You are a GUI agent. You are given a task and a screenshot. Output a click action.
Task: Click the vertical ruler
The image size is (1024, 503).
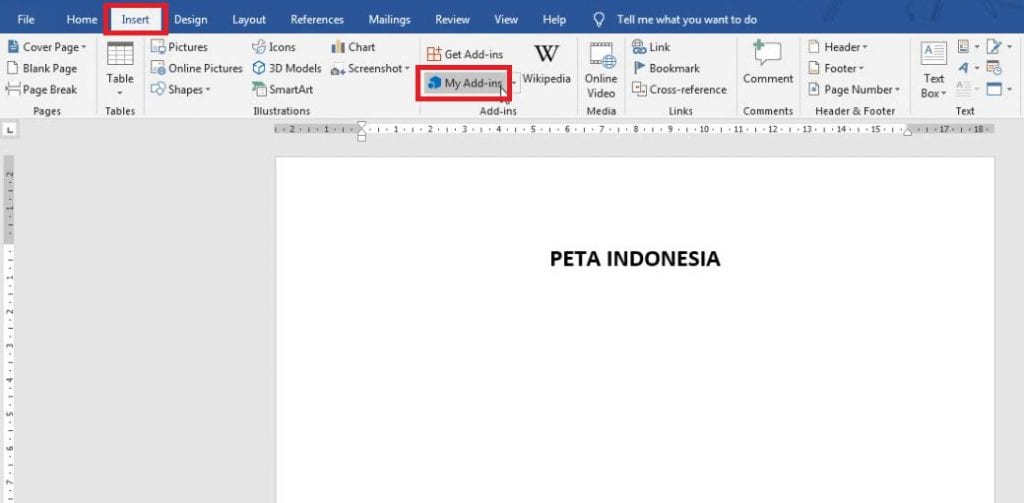click(x=9, y=330)
